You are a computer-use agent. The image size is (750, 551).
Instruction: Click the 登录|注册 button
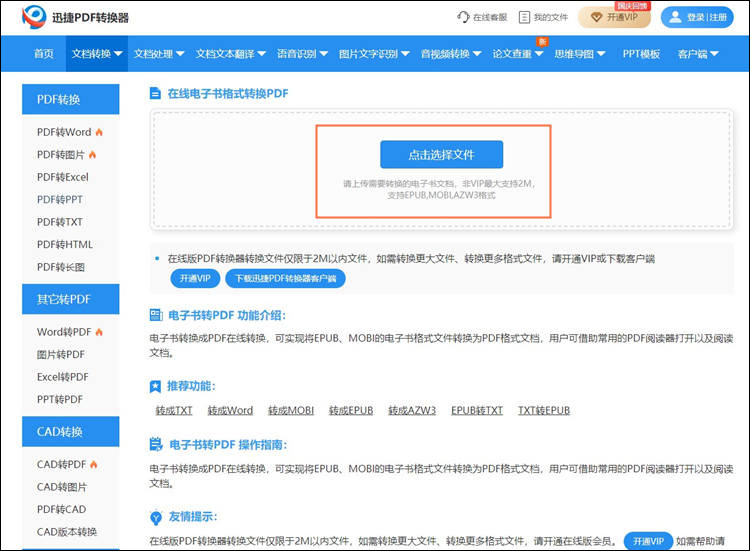click(697, 17)
